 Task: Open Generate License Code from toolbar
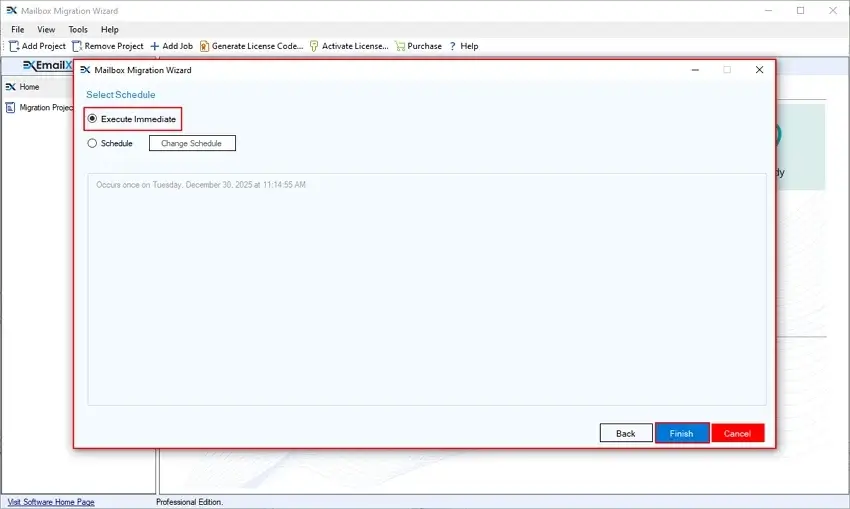click(252, 46)
